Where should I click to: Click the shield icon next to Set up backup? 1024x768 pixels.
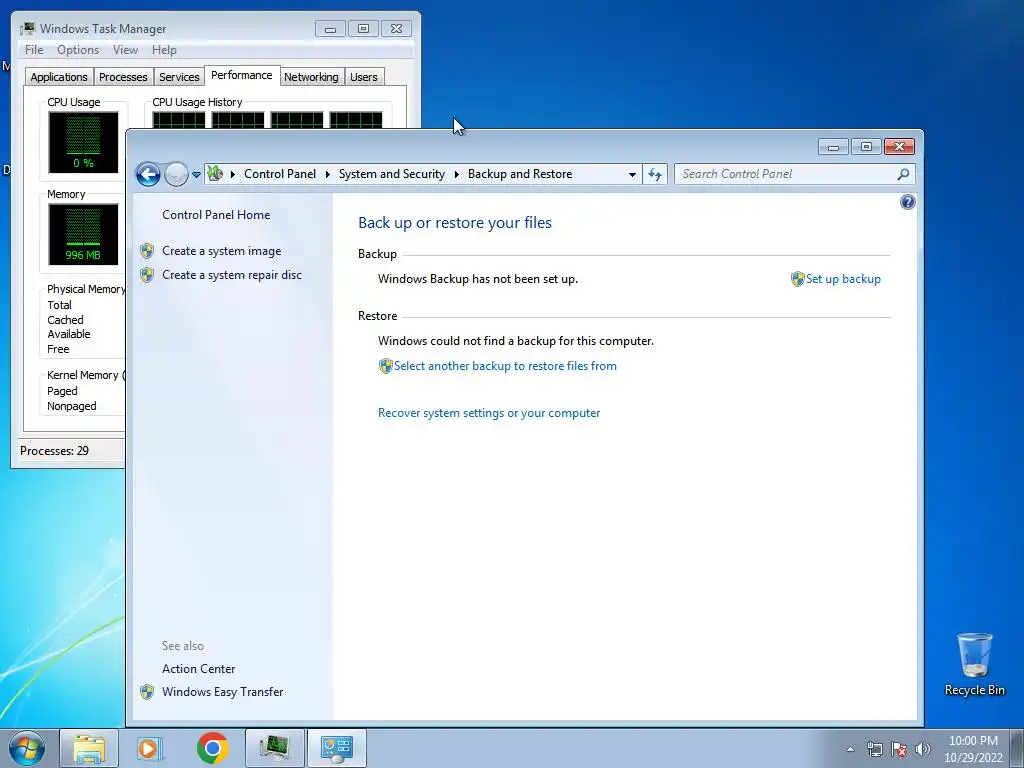coord(797,280)
